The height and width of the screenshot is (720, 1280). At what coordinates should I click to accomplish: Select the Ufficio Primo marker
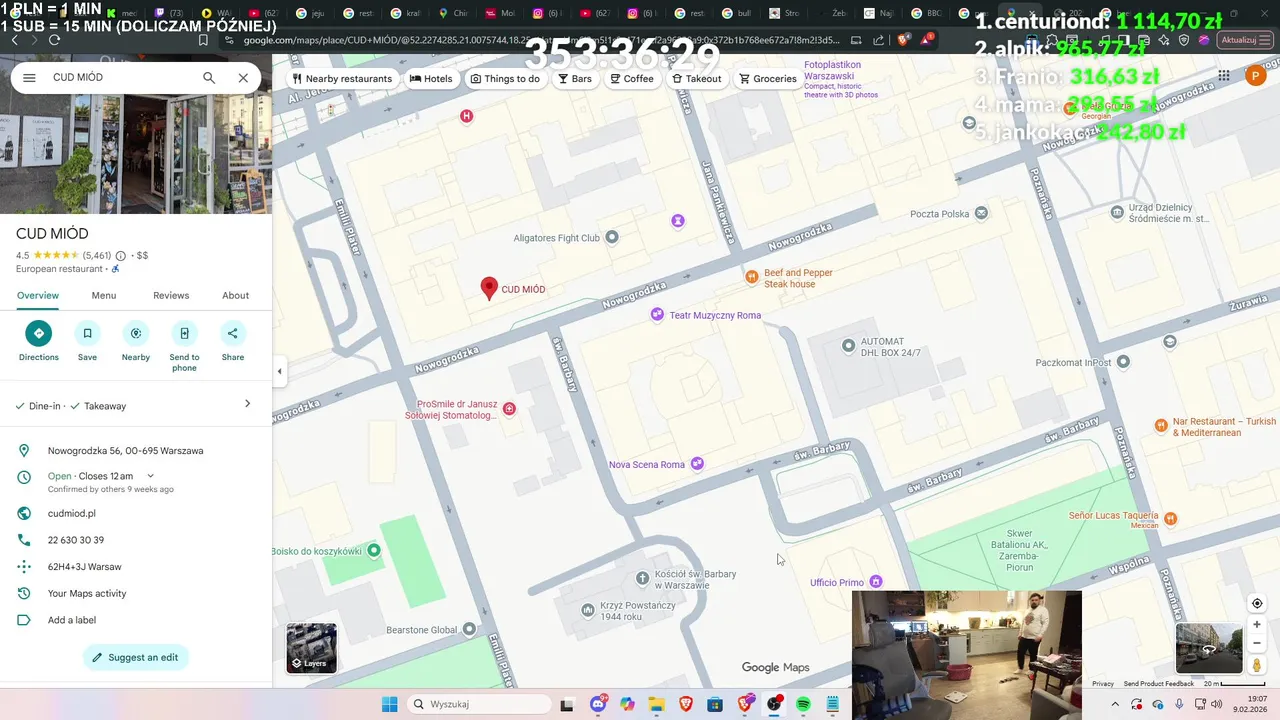(x=876, y=582)
